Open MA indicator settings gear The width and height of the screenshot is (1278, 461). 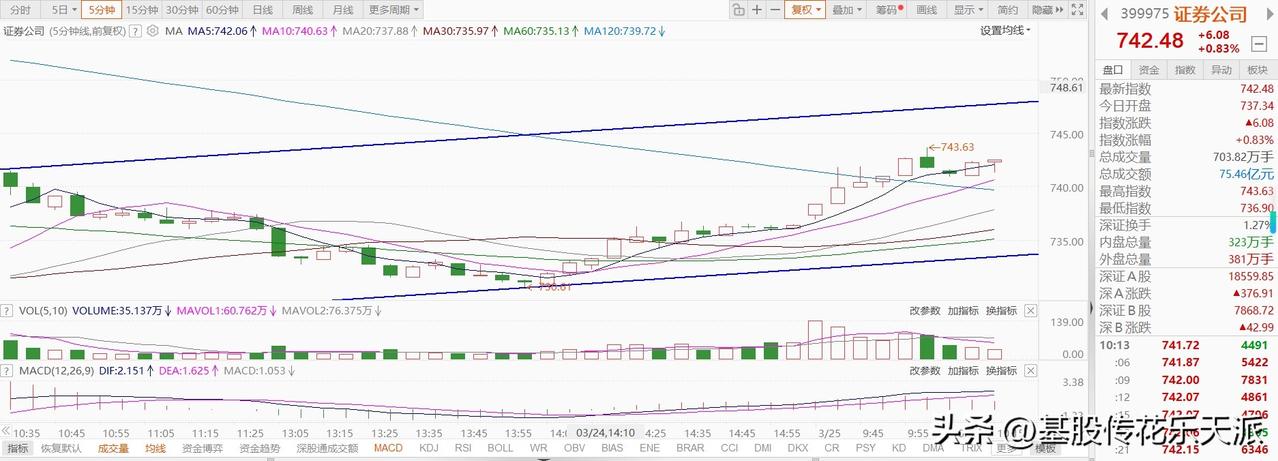[x=152, y=31]
